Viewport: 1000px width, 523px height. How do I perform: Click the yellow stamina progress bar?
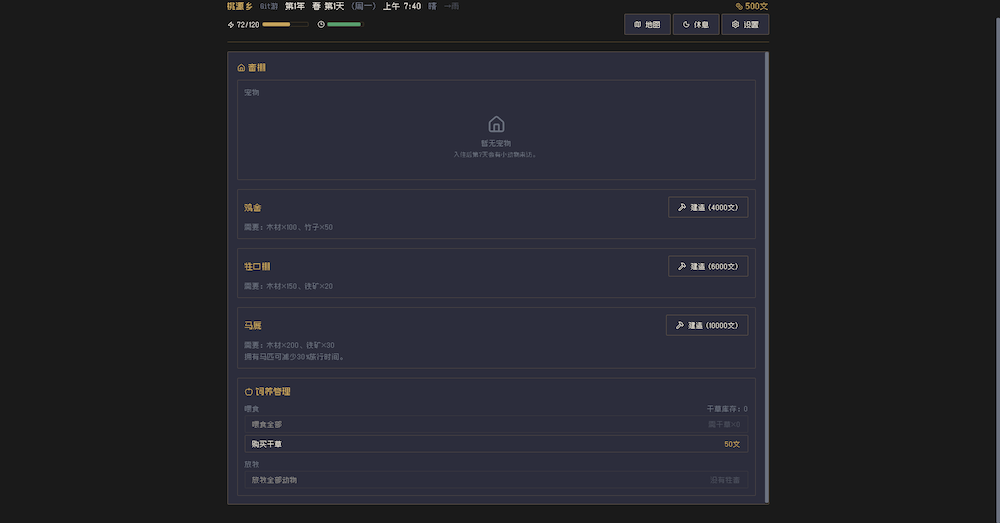(285, 24)
